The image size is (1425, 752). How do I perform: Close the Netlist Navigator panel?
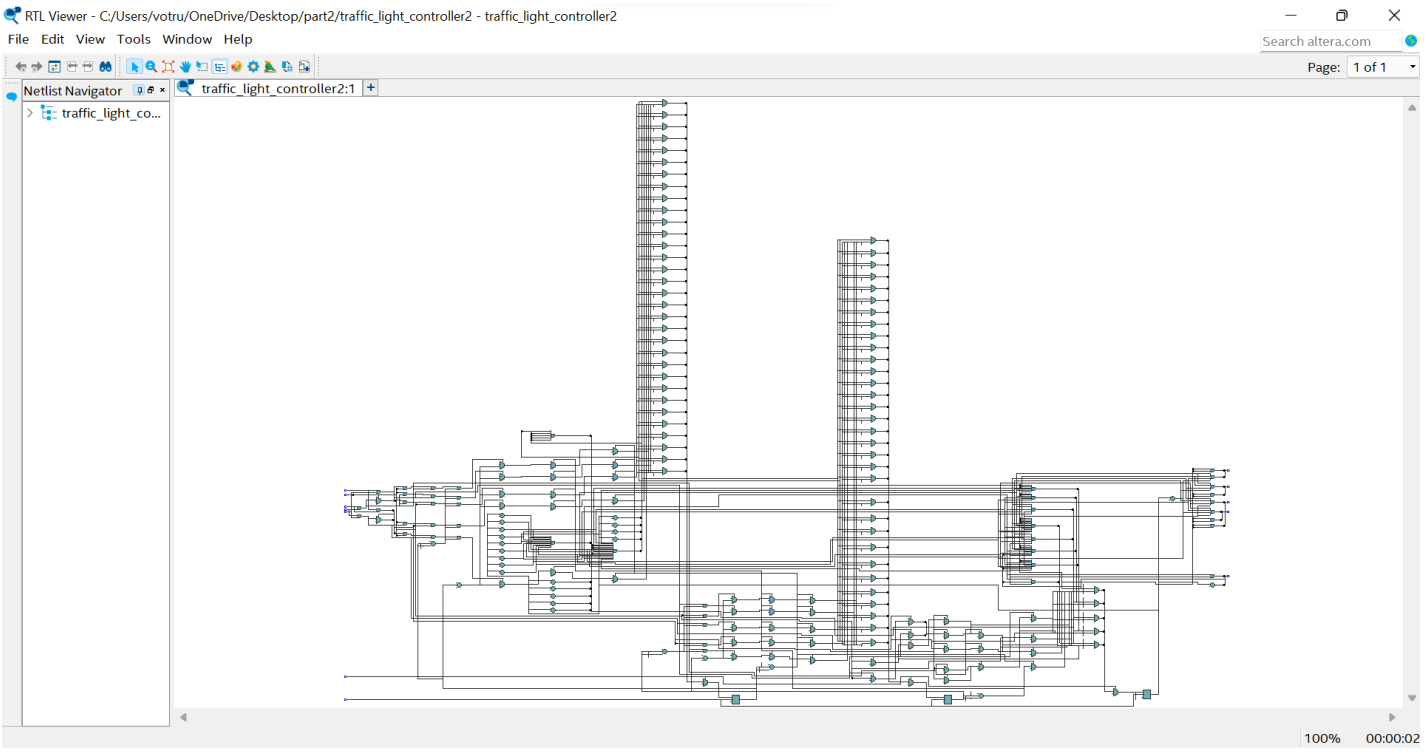[x=163, y=90]
